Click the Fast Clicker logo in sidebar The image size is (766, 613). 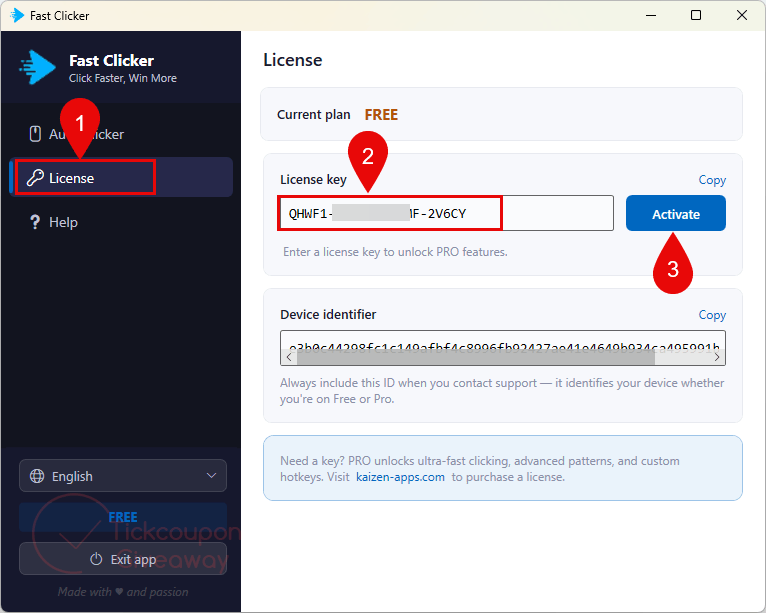(37, 67)
